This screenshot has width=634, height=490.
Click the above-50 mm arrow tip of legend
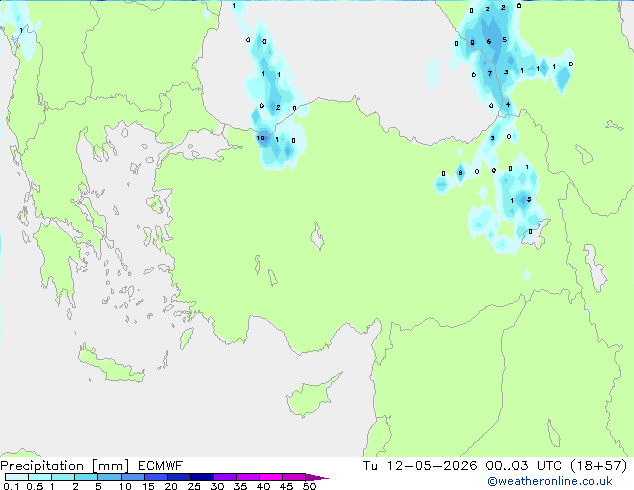[x=317, y=477]
